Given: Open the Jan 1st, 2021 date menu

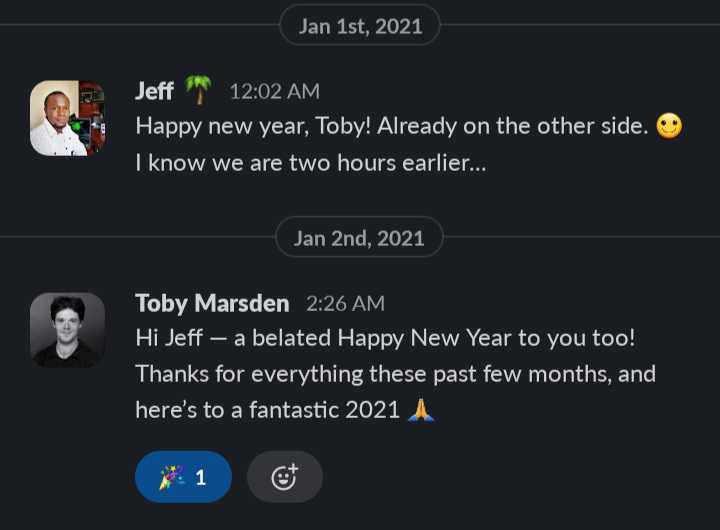Looking at the screenshot, I should click(x=360, y=25).
